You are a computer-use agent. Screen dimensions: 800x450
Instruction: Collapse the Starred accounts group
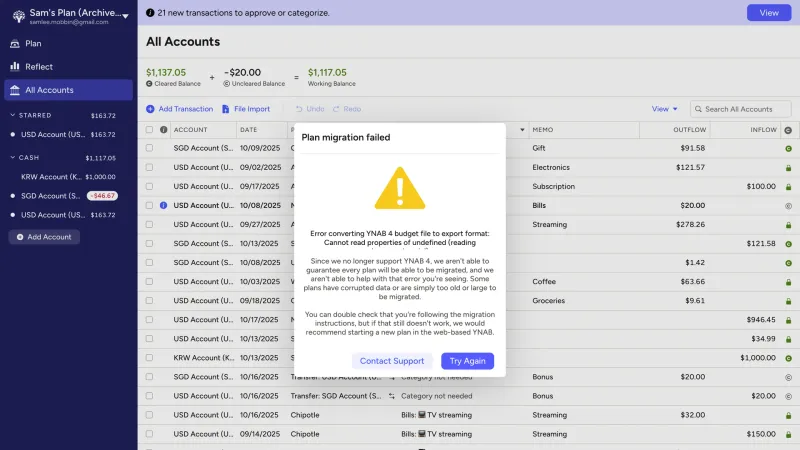click(x=13, y=115)
